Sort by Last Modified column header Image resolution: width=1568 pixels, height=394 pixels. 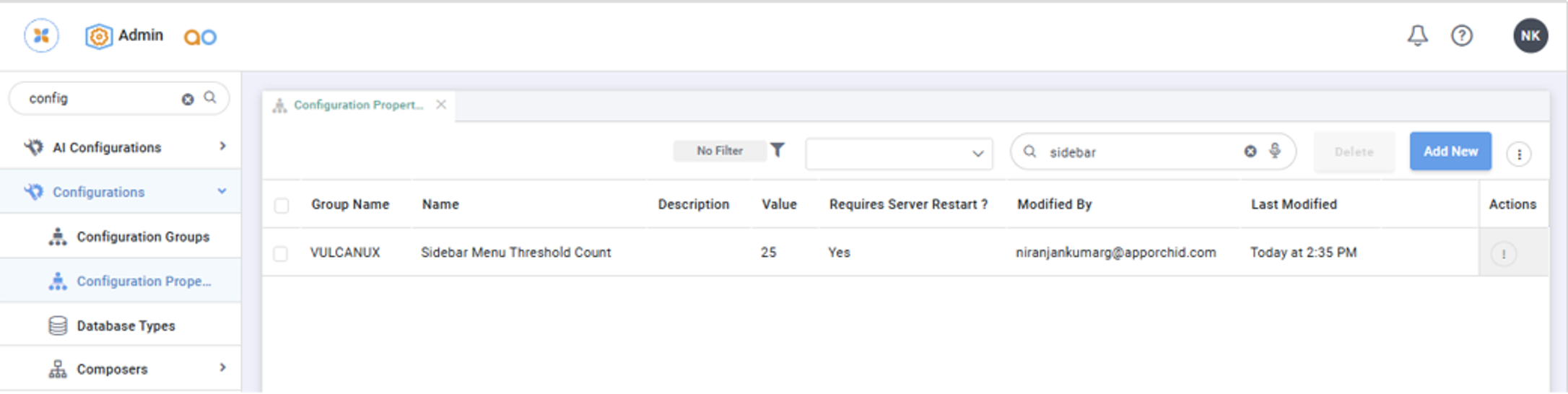tap(1294, 204)
